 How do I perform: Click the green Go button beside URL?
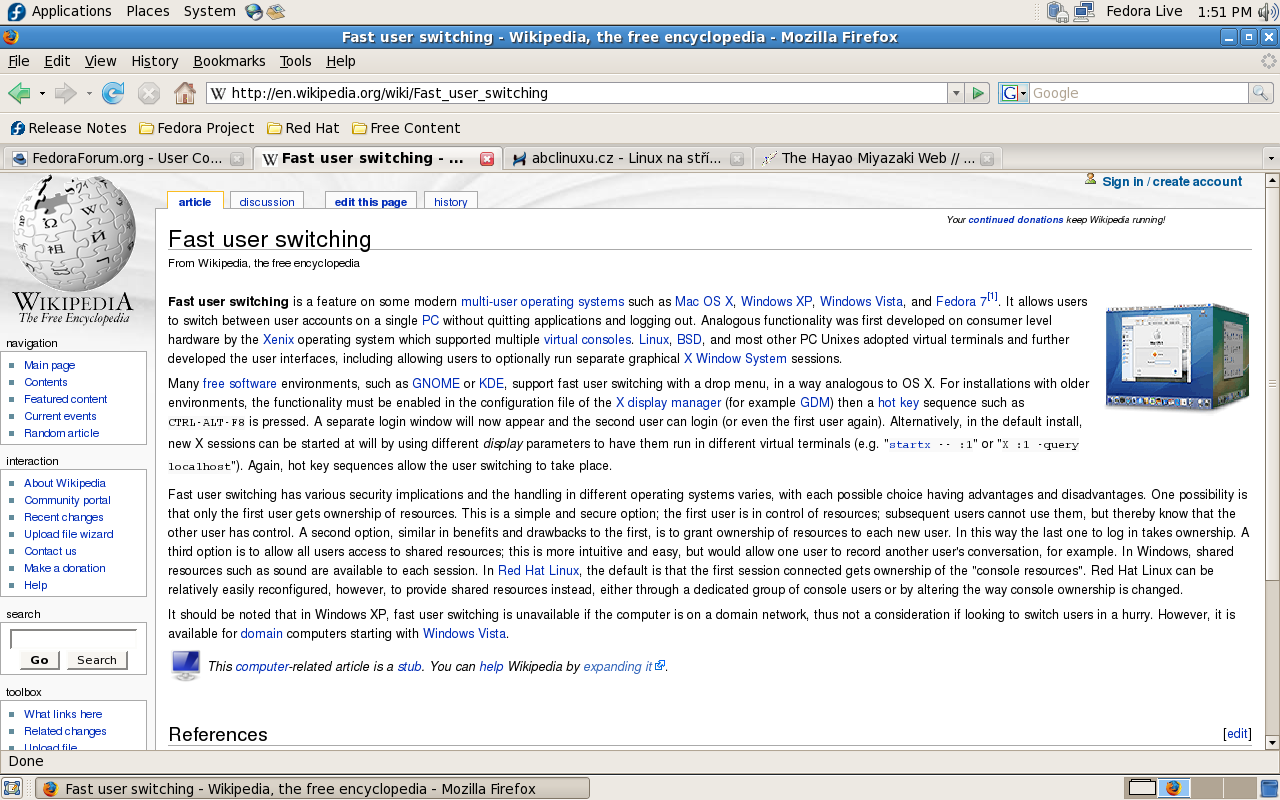[978, 93]
